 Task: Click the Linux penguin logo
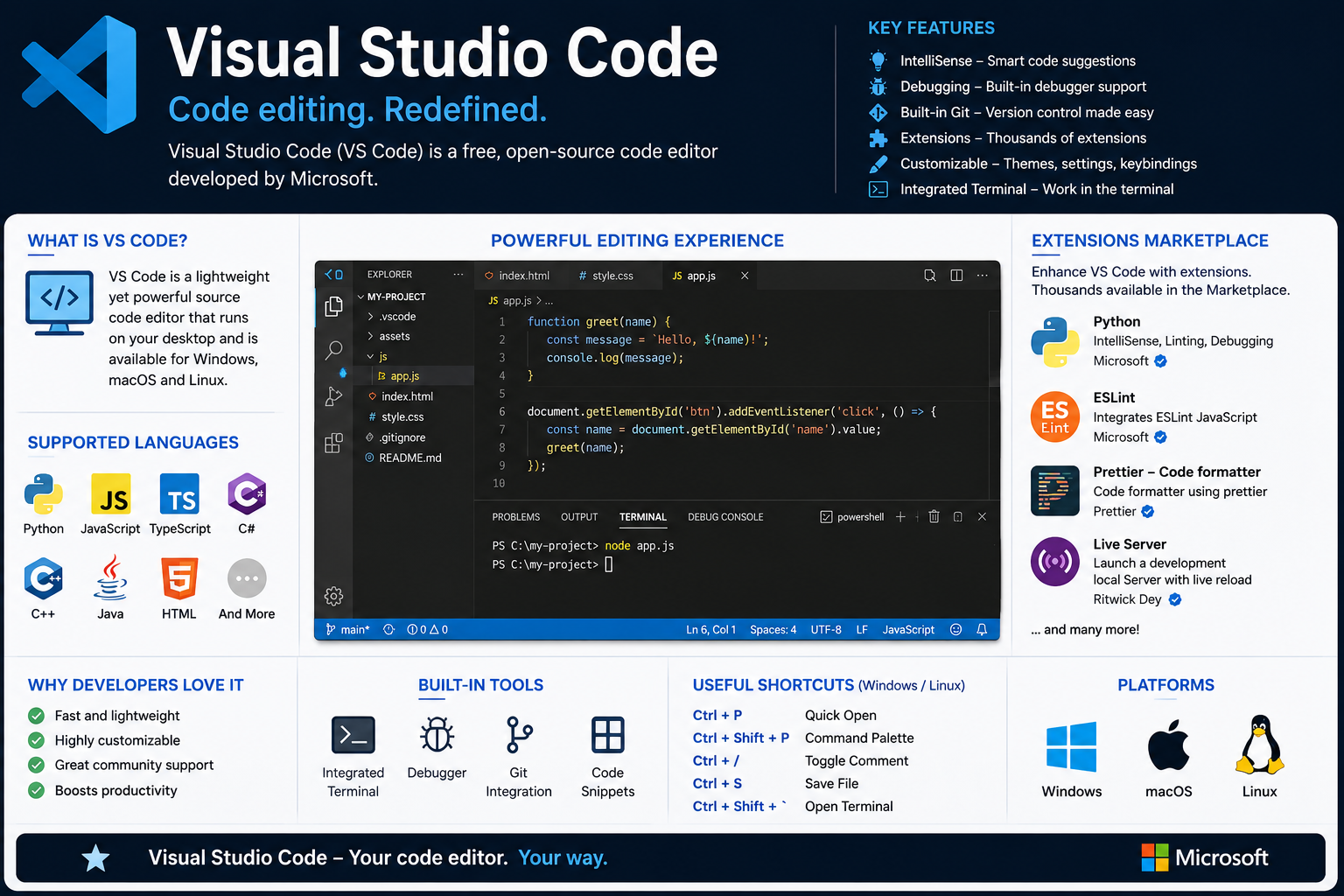click(x=1260, y=745)
